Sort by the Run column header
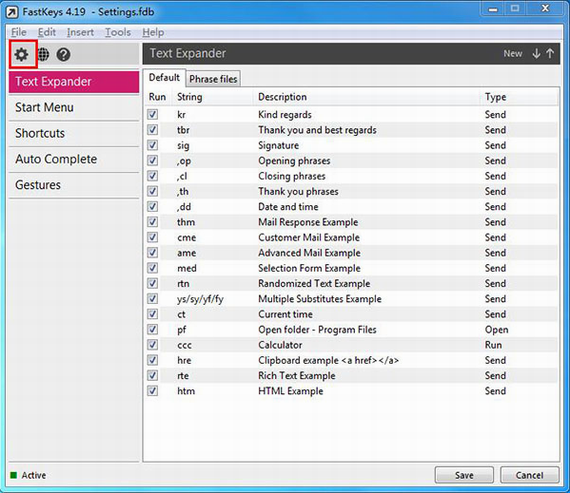Screen dimensions: 570x493 pos(157,97)
